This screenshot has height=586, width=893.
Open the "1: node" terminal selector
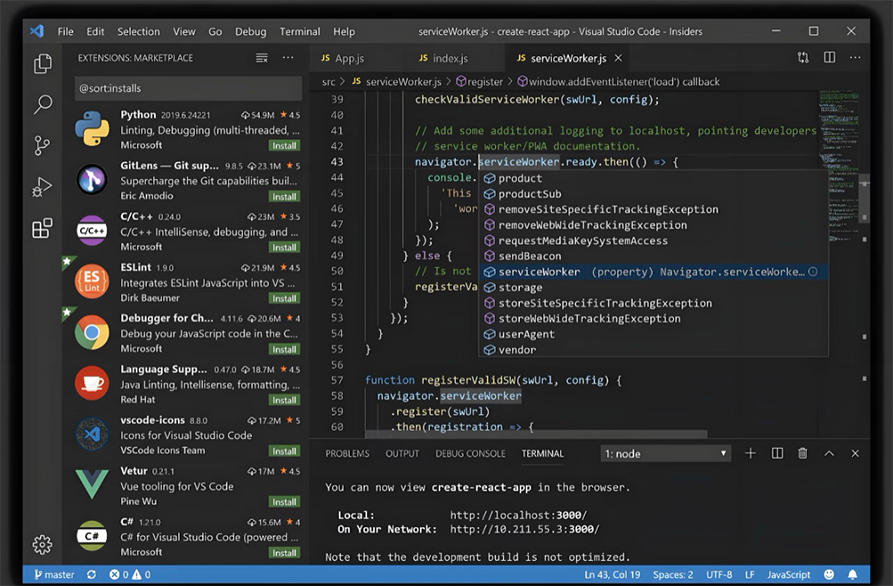tap(665, 453)
